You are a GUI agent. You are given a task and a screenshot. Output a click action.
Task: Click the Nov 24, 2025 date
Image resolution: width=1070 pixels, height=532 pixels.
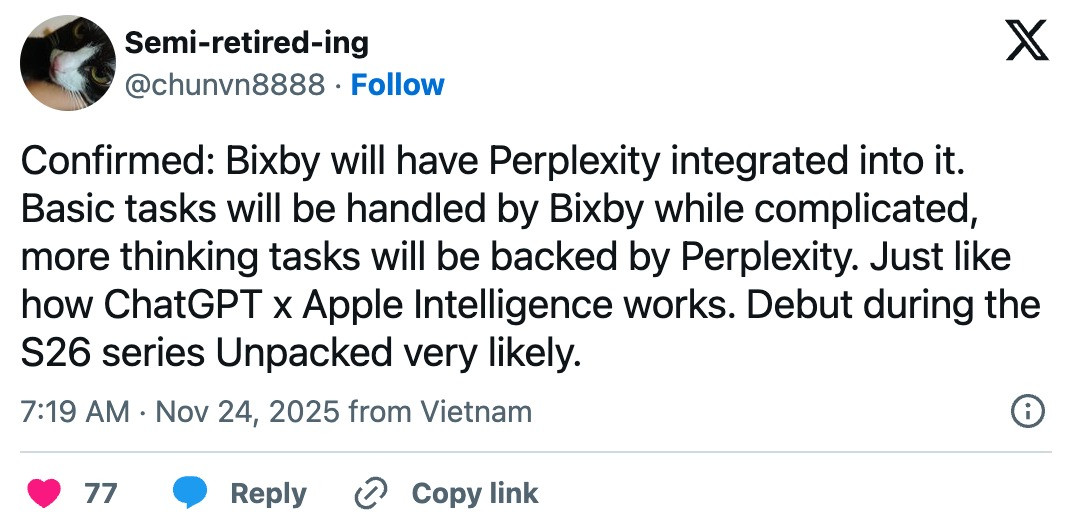248,411
